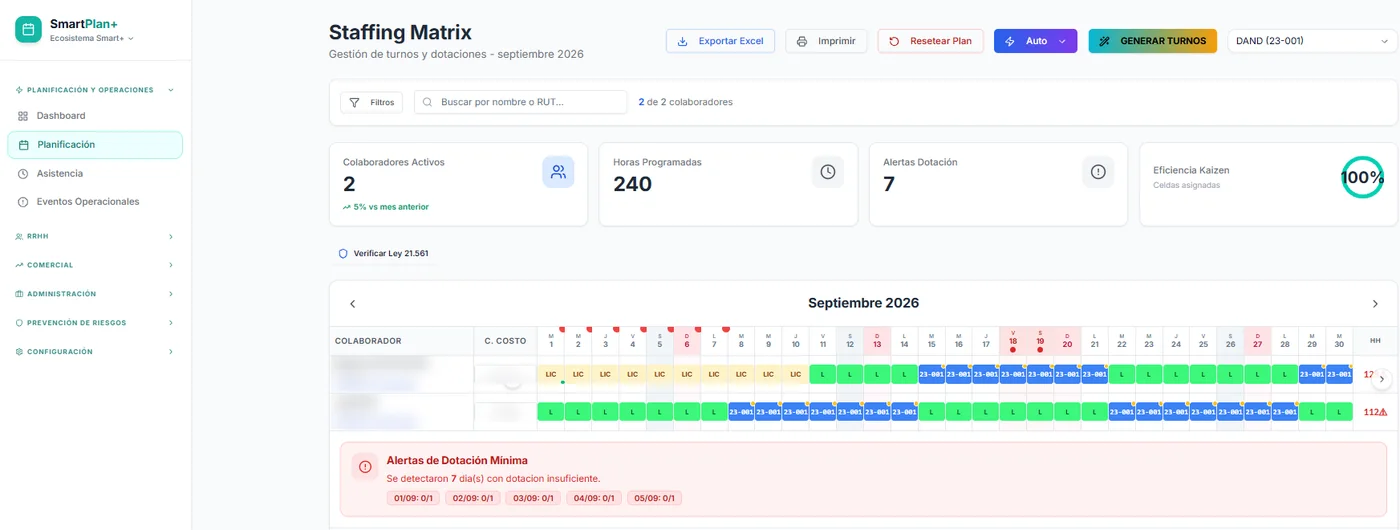This screenshot has height=530, width=1400.
Task: Click the Alertas de Dotación Mínima alert icon
Action: point(364,467)
